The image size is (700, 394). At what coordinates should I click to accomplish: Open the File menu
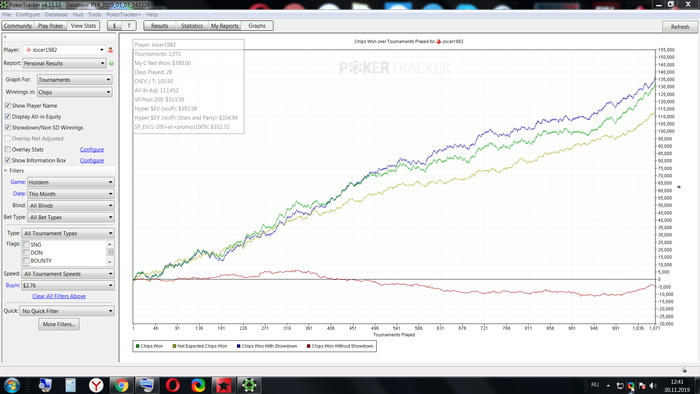click(x=7, y=15)
